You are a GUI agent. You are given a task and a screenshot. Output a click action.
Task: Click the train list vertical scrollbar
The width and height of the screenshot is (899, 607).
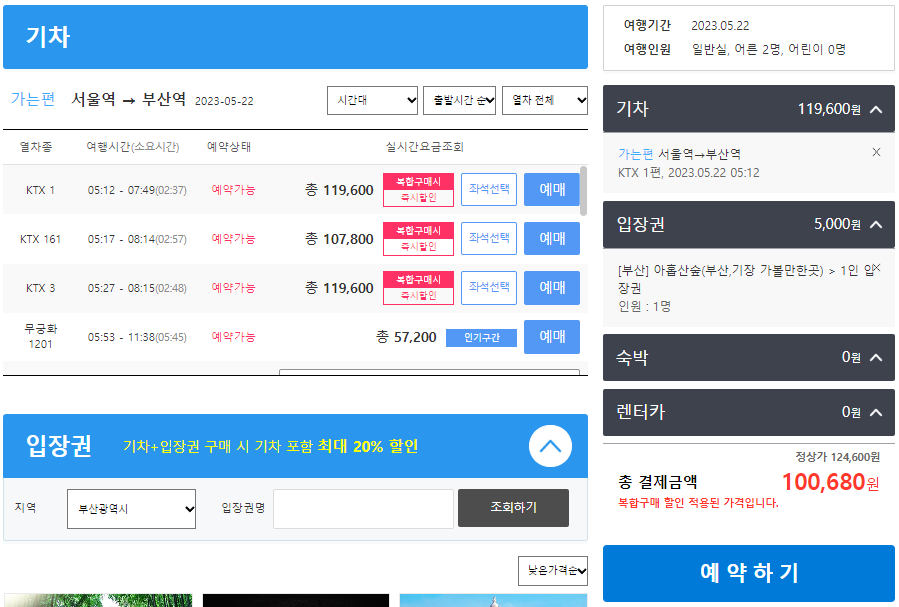click(583, 191)
